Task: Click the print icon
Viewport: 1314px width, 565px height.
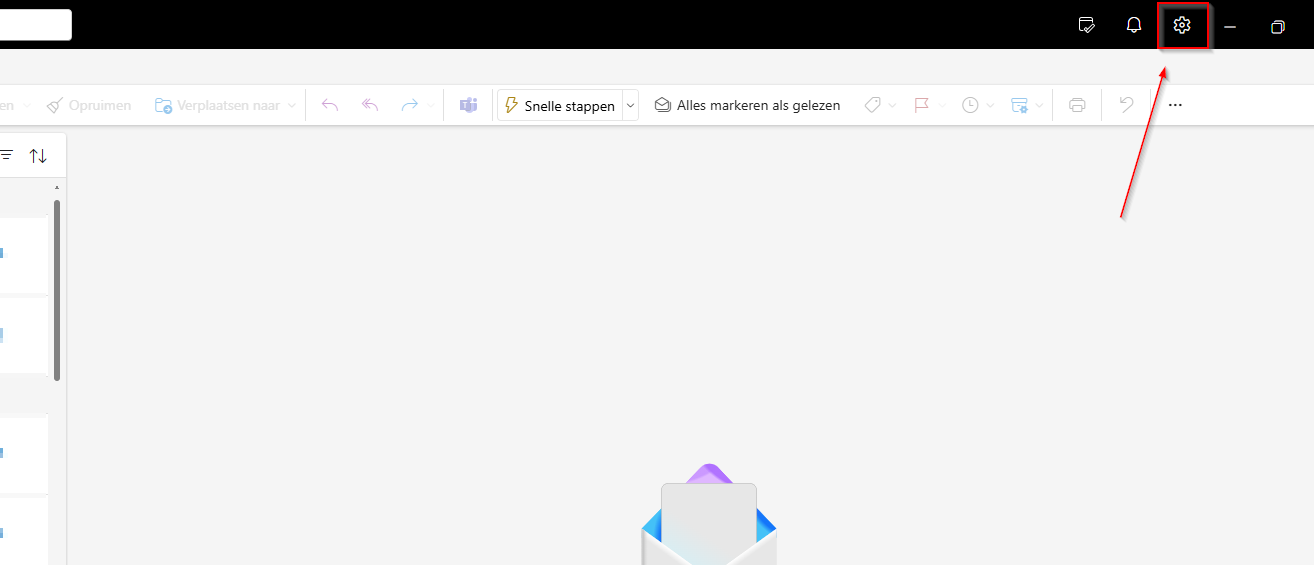Action: click(x=1077, y=105)
